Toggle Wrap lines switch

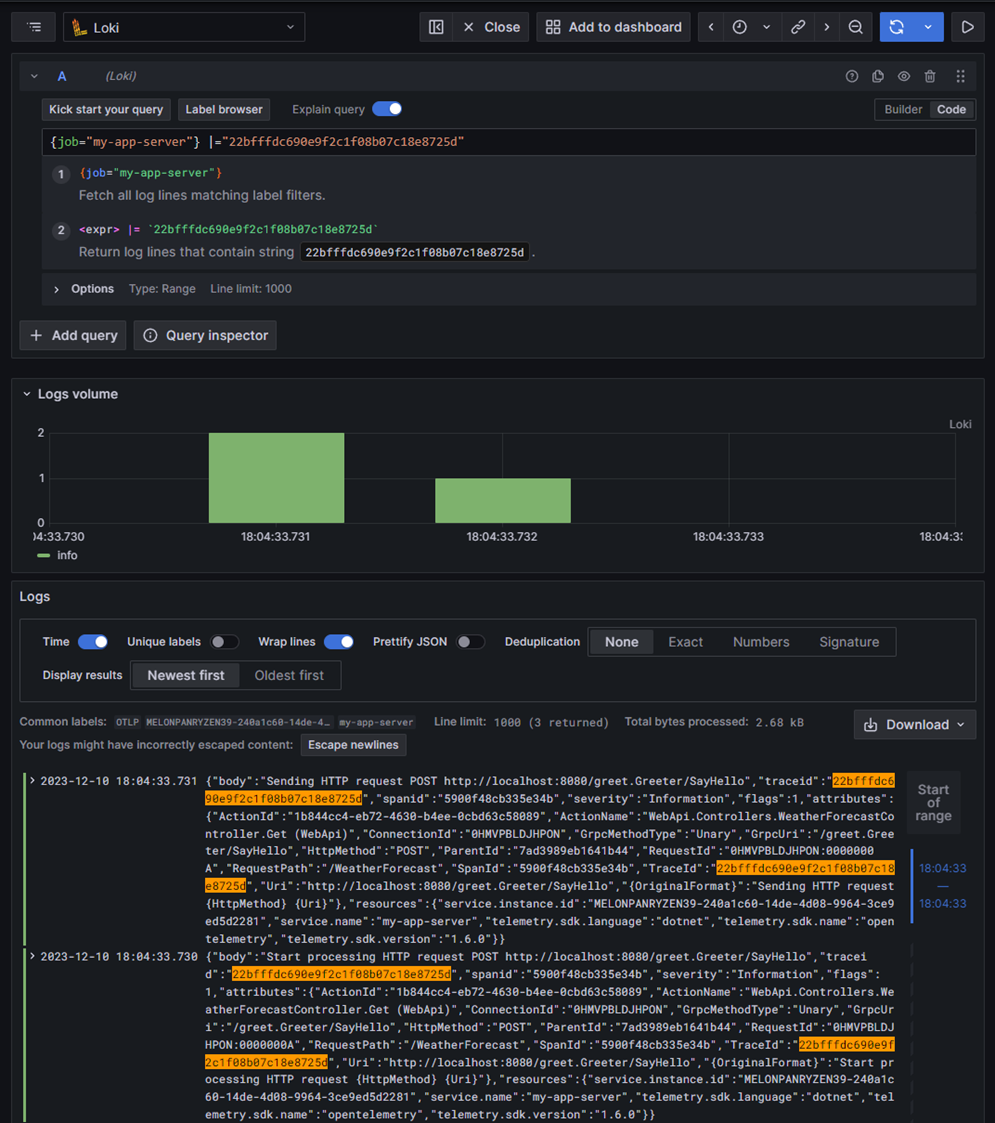[339, 642]
